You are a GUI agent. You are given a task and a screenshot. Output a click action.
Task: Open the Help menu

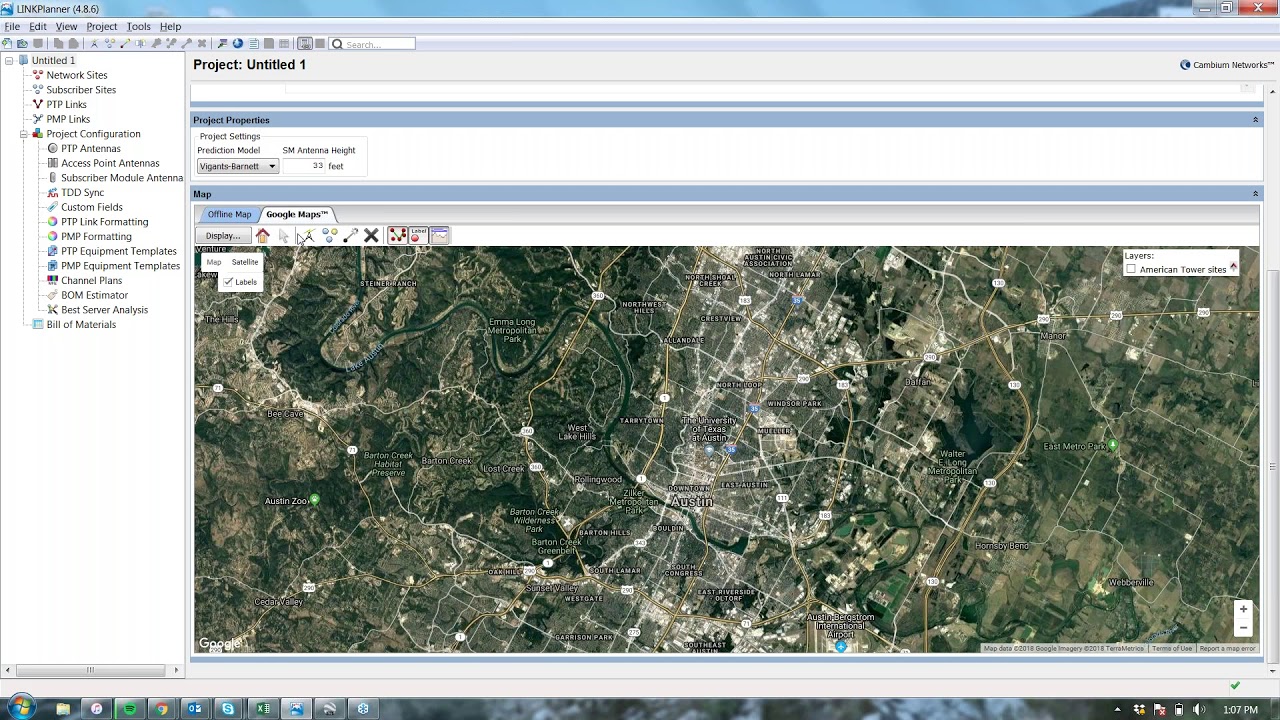tap(170, 27)
